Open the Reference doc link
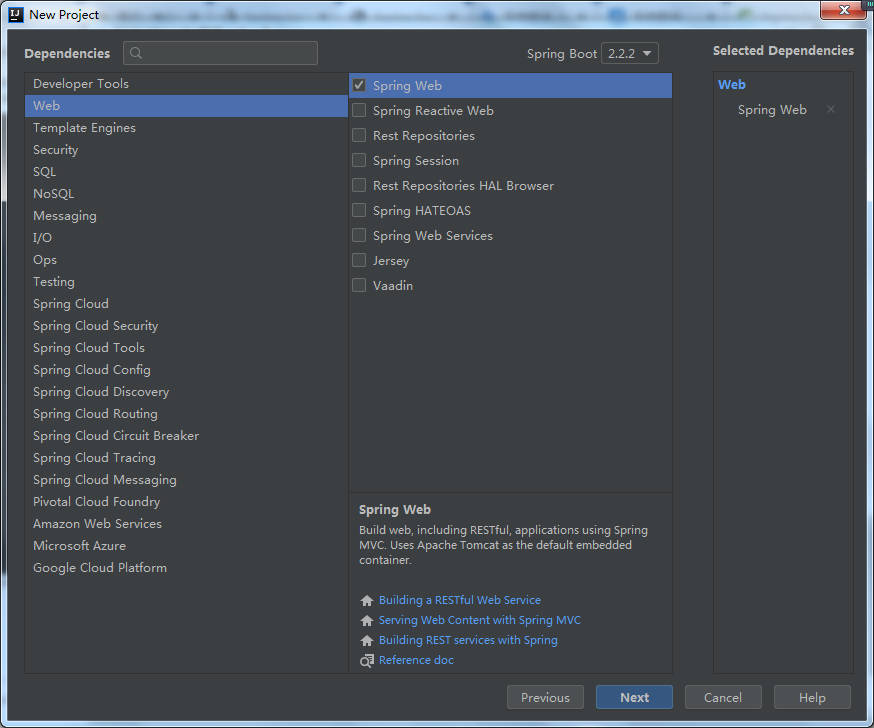874x728 pixels. tap(416, 660)
